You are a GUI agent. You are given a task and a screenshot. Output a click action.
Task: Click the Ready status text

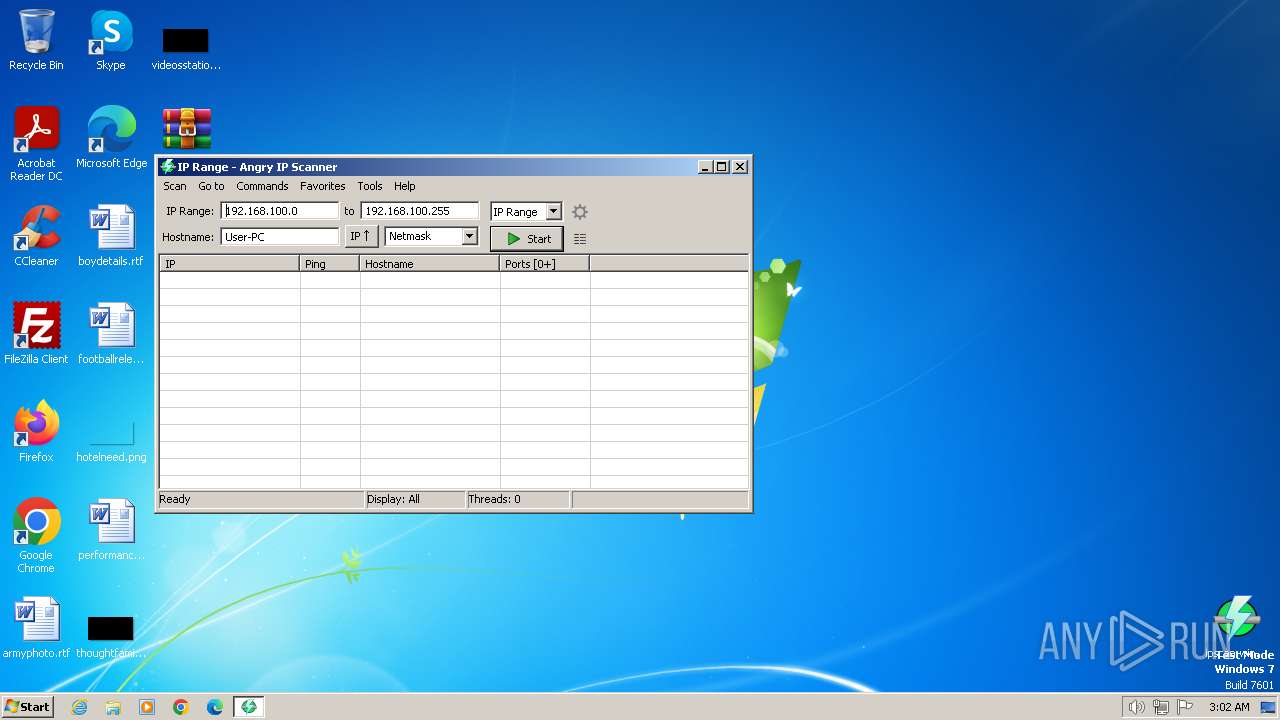pyautogui.click(x=175, y=499)
